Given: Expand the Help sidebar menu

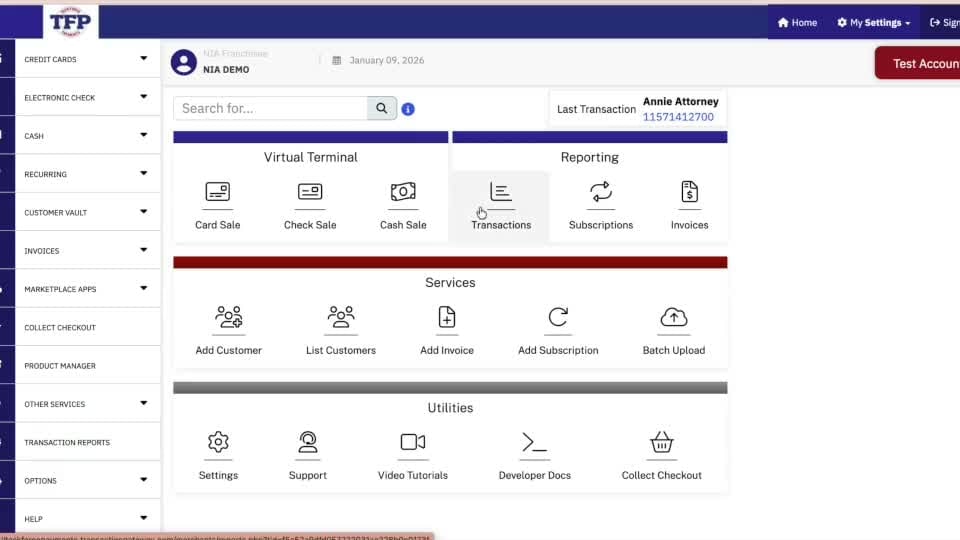Looking at the screenshot, I should tap(88, 519).
